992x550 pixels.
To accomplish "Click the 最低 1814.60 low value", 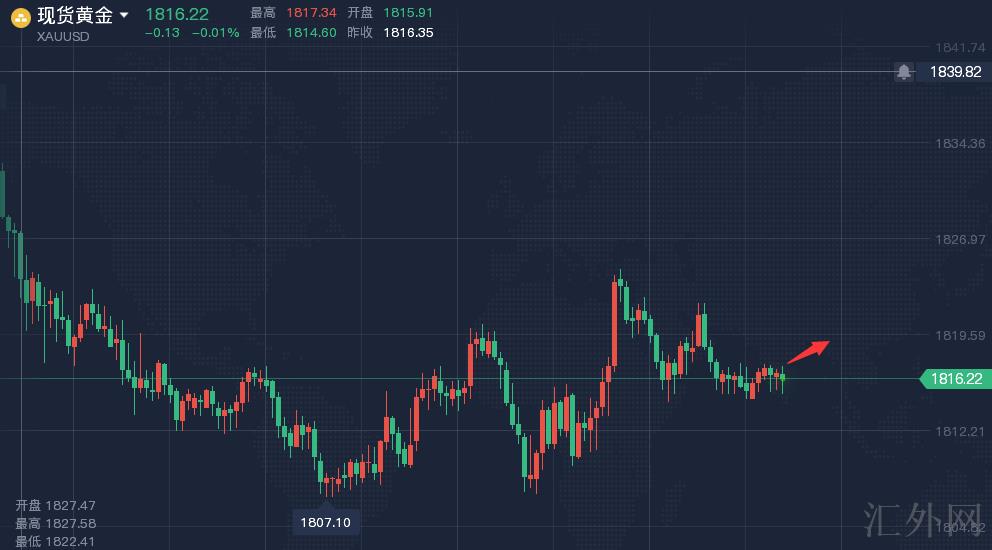I will click(x=309, y=32).
